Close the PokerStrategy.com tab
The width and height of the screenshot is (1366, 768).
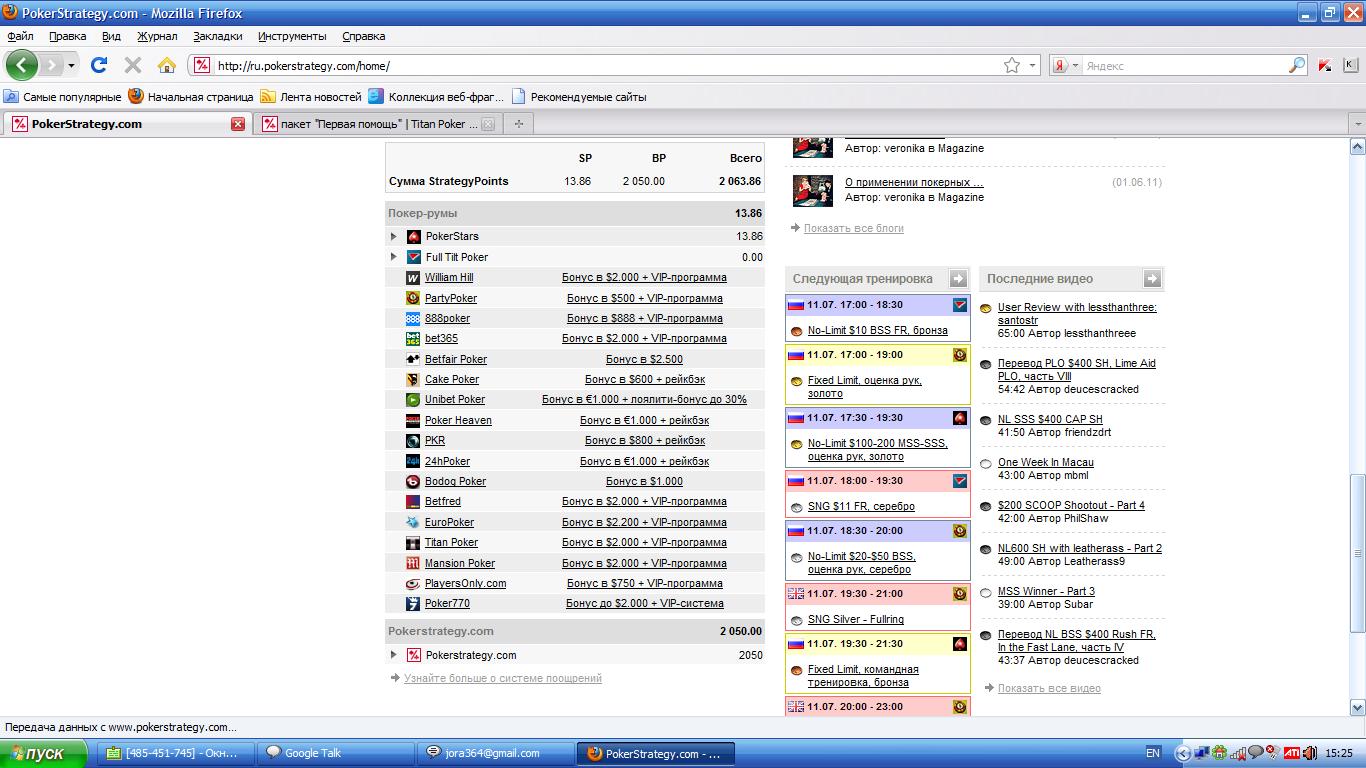pyautogui.click(x=238, y=124)
